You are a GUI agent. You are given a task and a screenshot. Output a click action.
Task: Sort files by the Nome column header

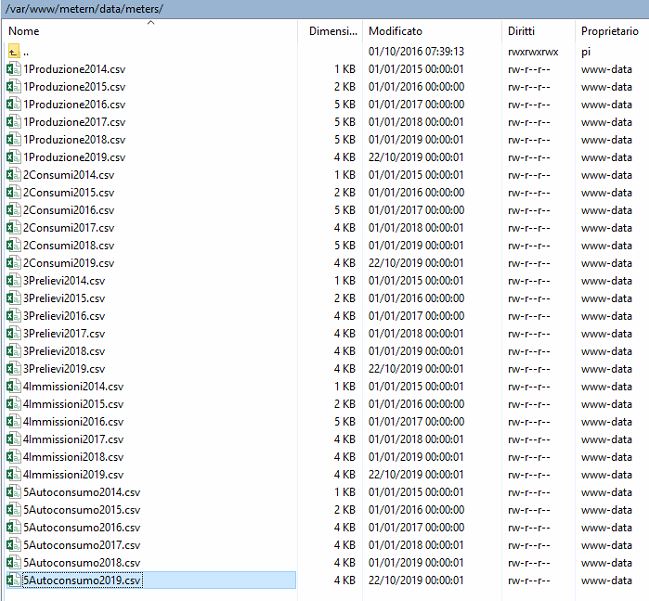24,31
